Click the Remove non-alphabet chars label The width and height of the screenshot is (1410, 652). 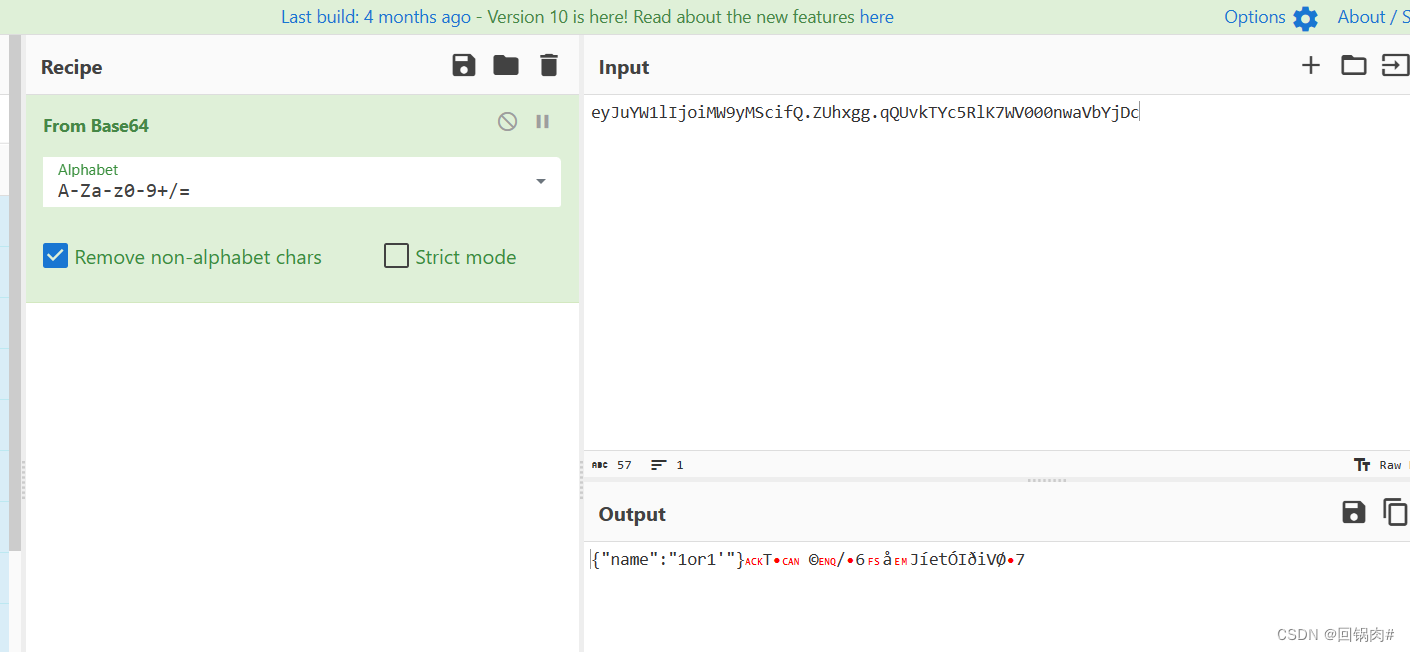(198, 257)
